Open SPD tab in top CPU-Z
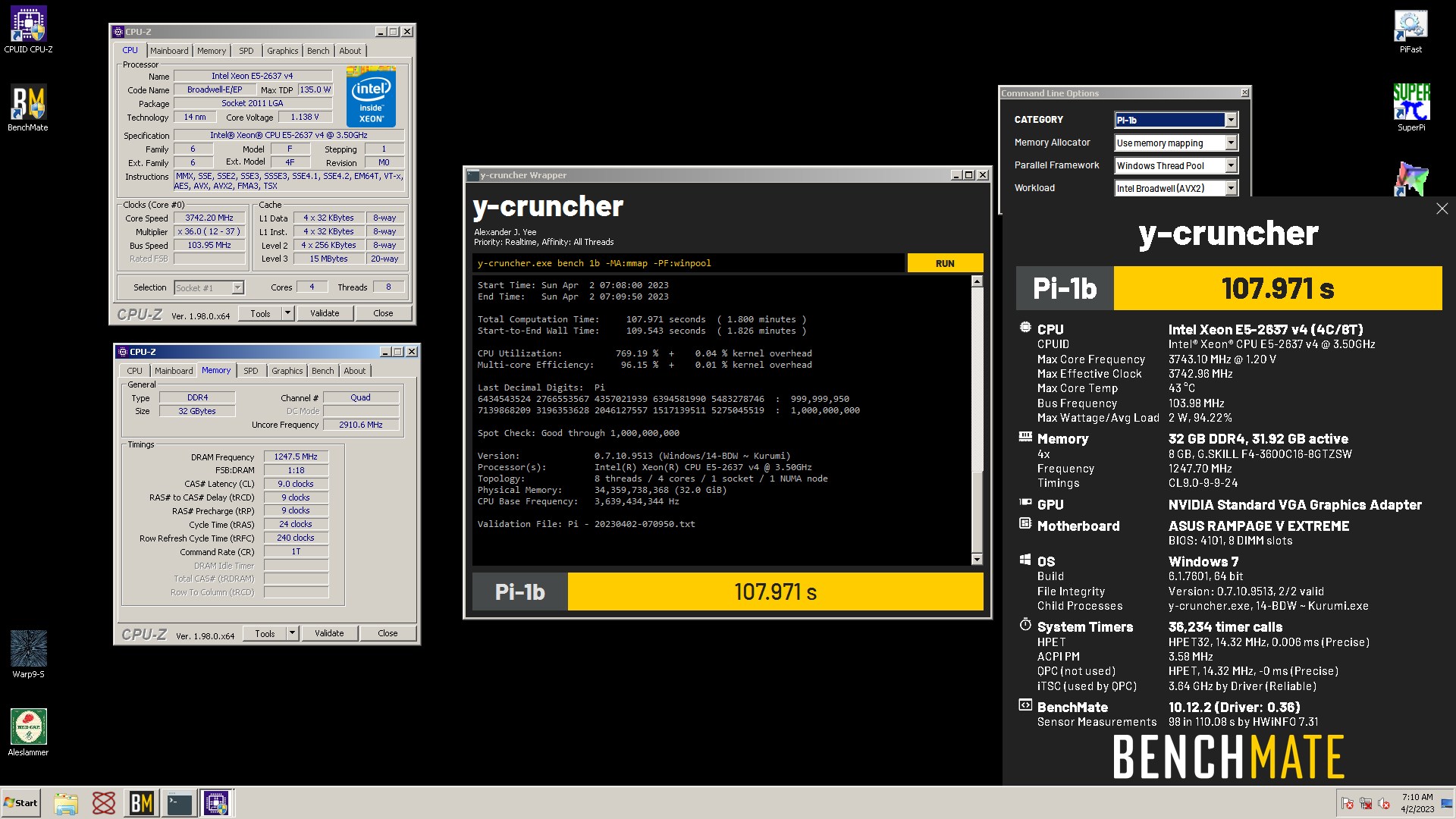This screenshot has width=1456, height=819. pyautogui.click(x=246, y=51)
